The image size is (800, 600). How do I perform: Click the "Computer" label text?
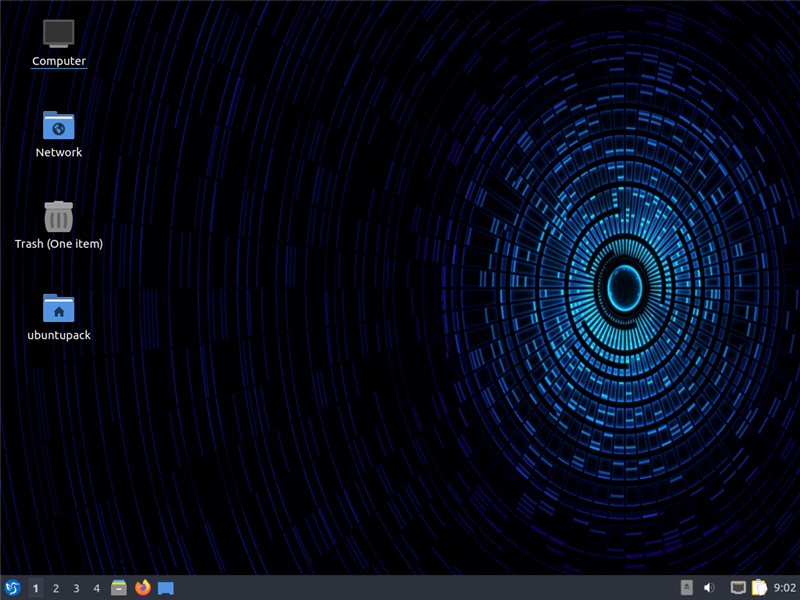pyautogui.click(x=59, y=61)
